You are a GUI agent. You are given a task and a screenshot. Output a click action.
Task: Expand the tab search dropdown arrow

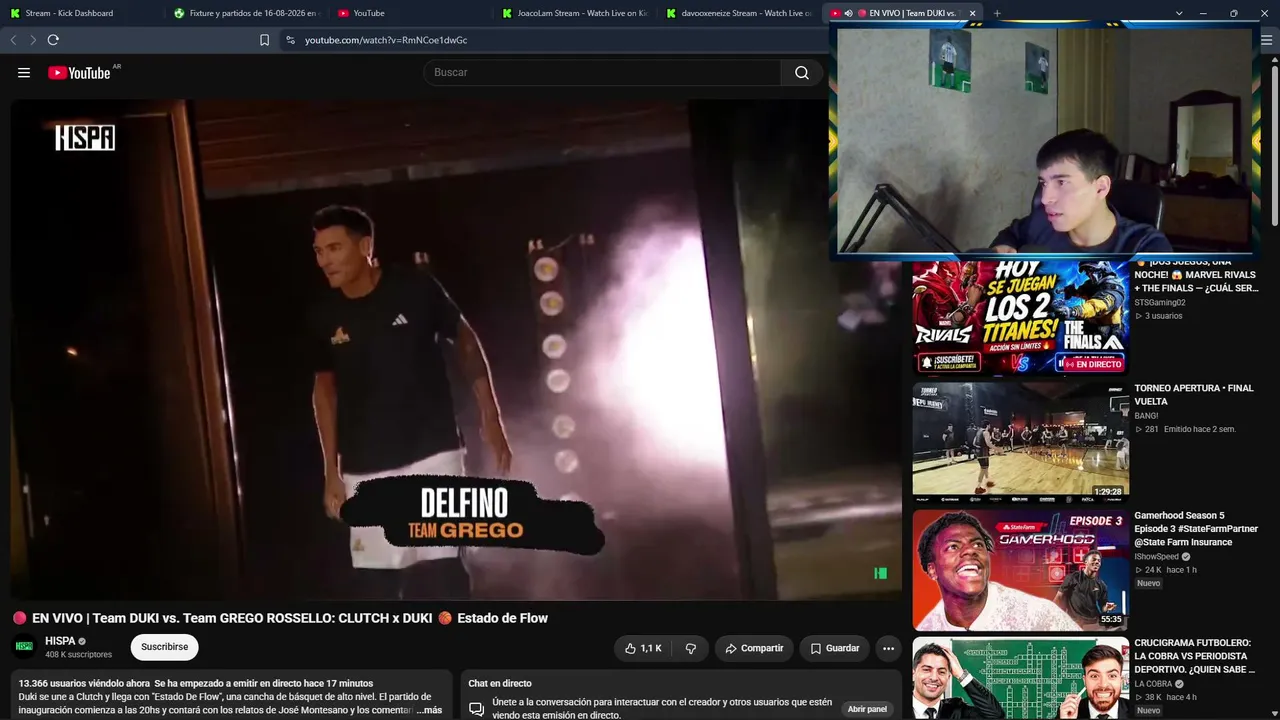1179,13
